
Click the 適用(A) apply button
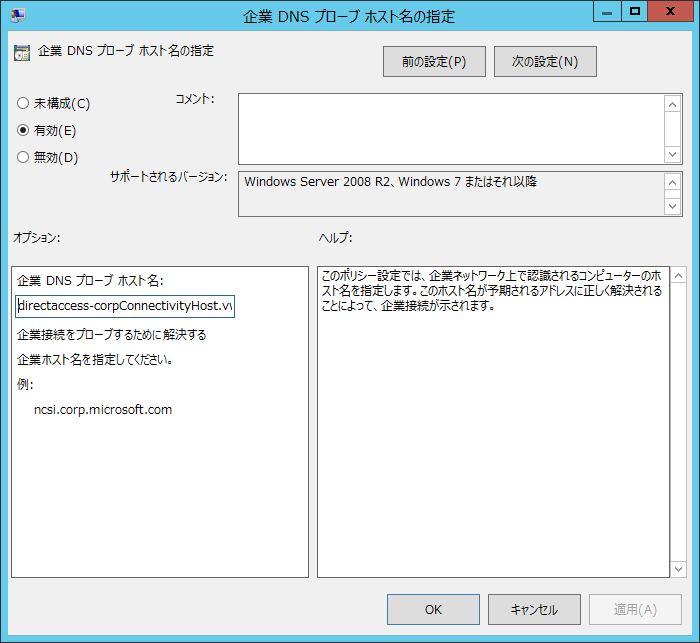tap(635, 610)
